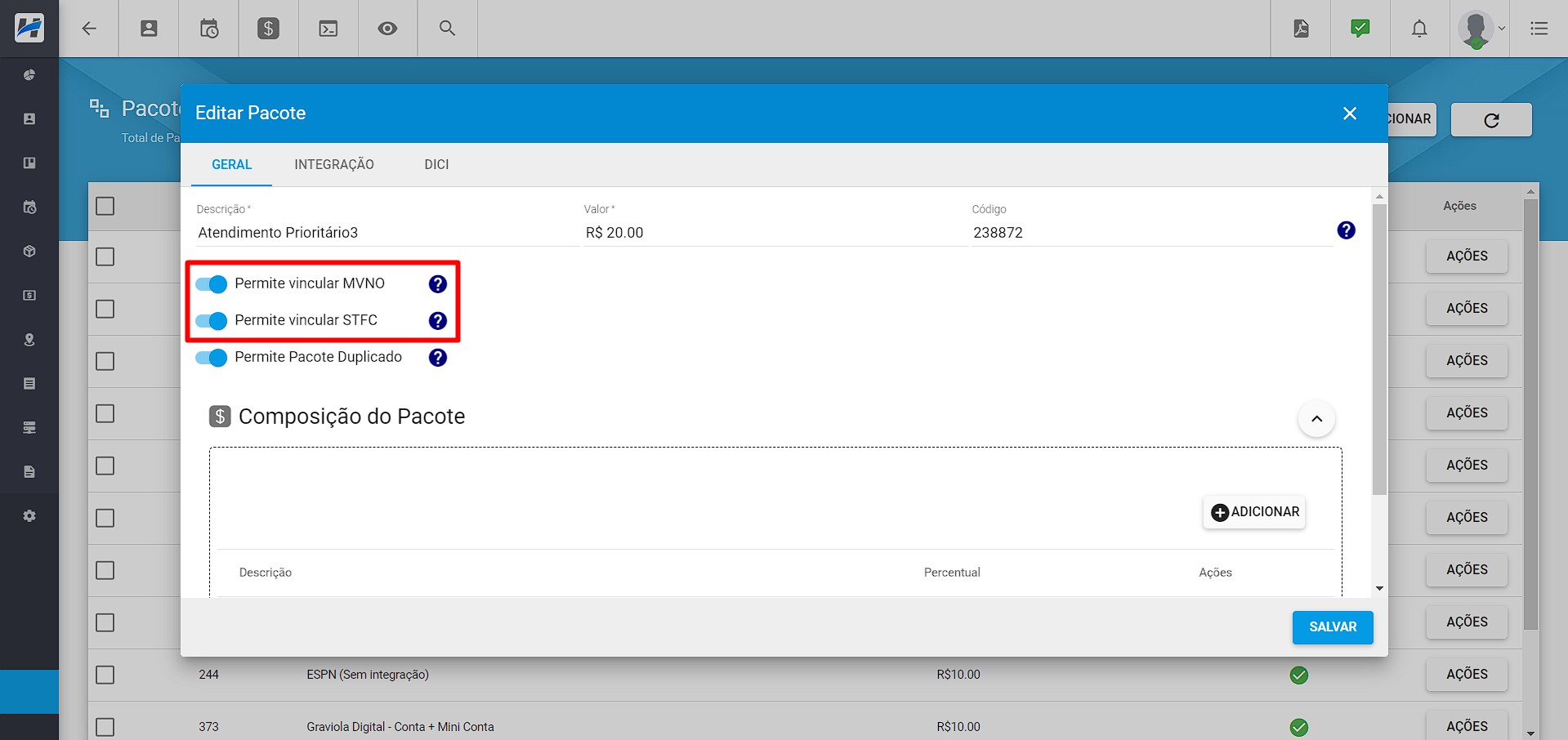Open the server stack sidebar icon
Viewport: 1568px width, 740px height.
coord(29,428)
